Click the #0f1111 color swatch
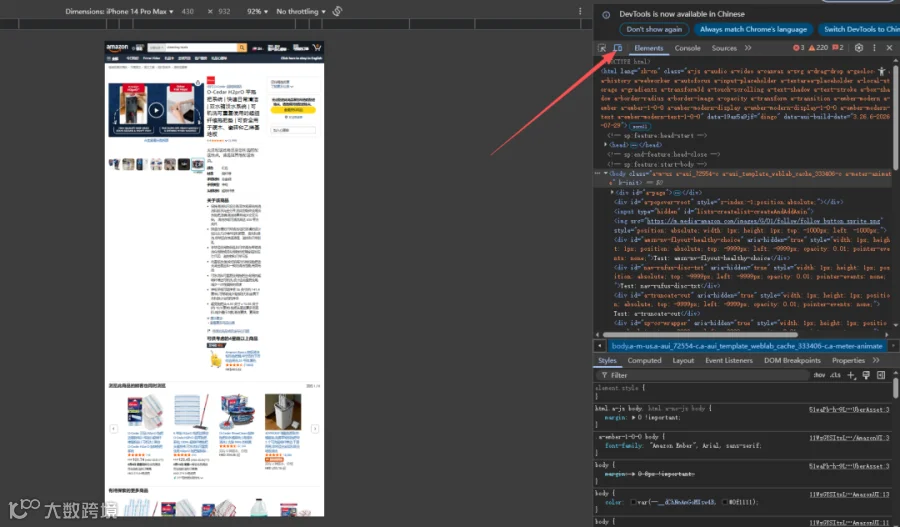 (724, 502)
